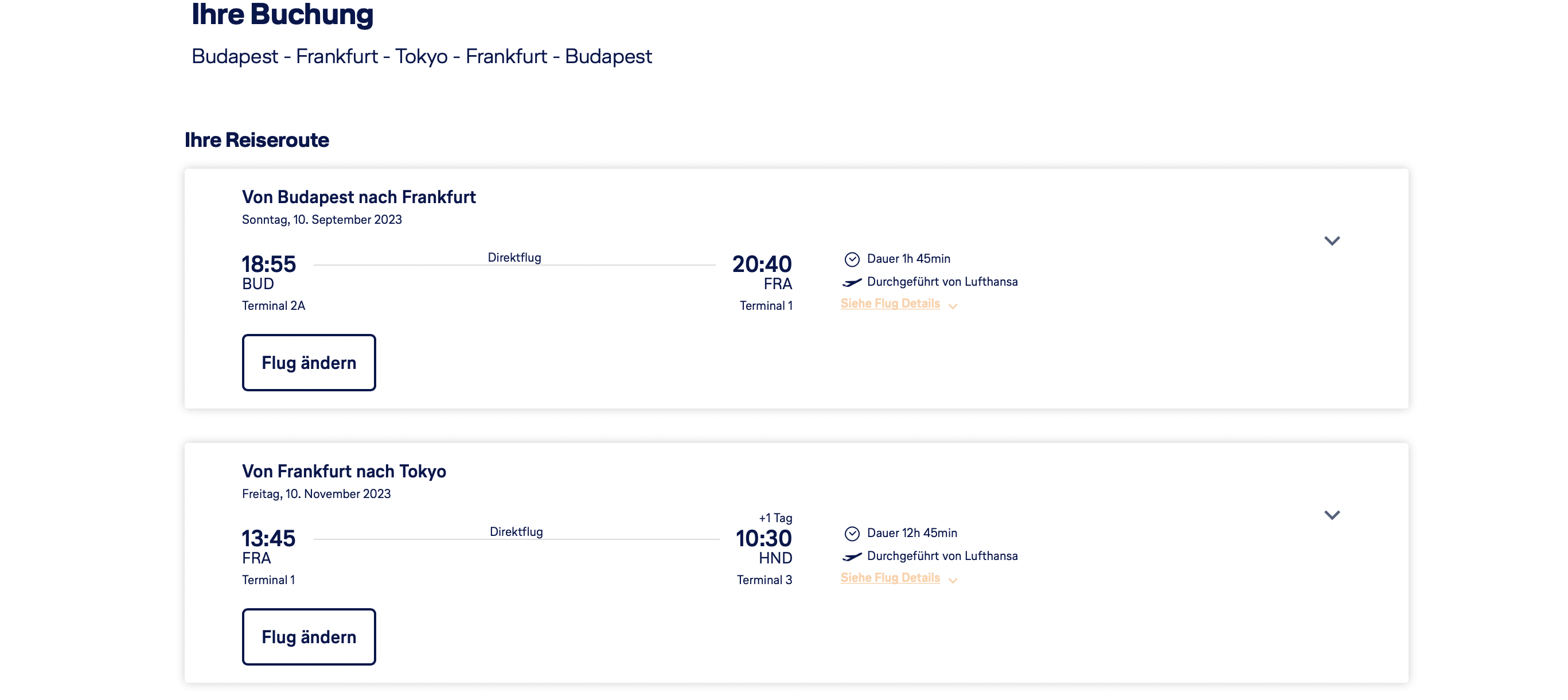The height and width of the screenshot is (700, 1568).
Task: Click the 18:55 departure time from BUD
Action: point(268,265)
